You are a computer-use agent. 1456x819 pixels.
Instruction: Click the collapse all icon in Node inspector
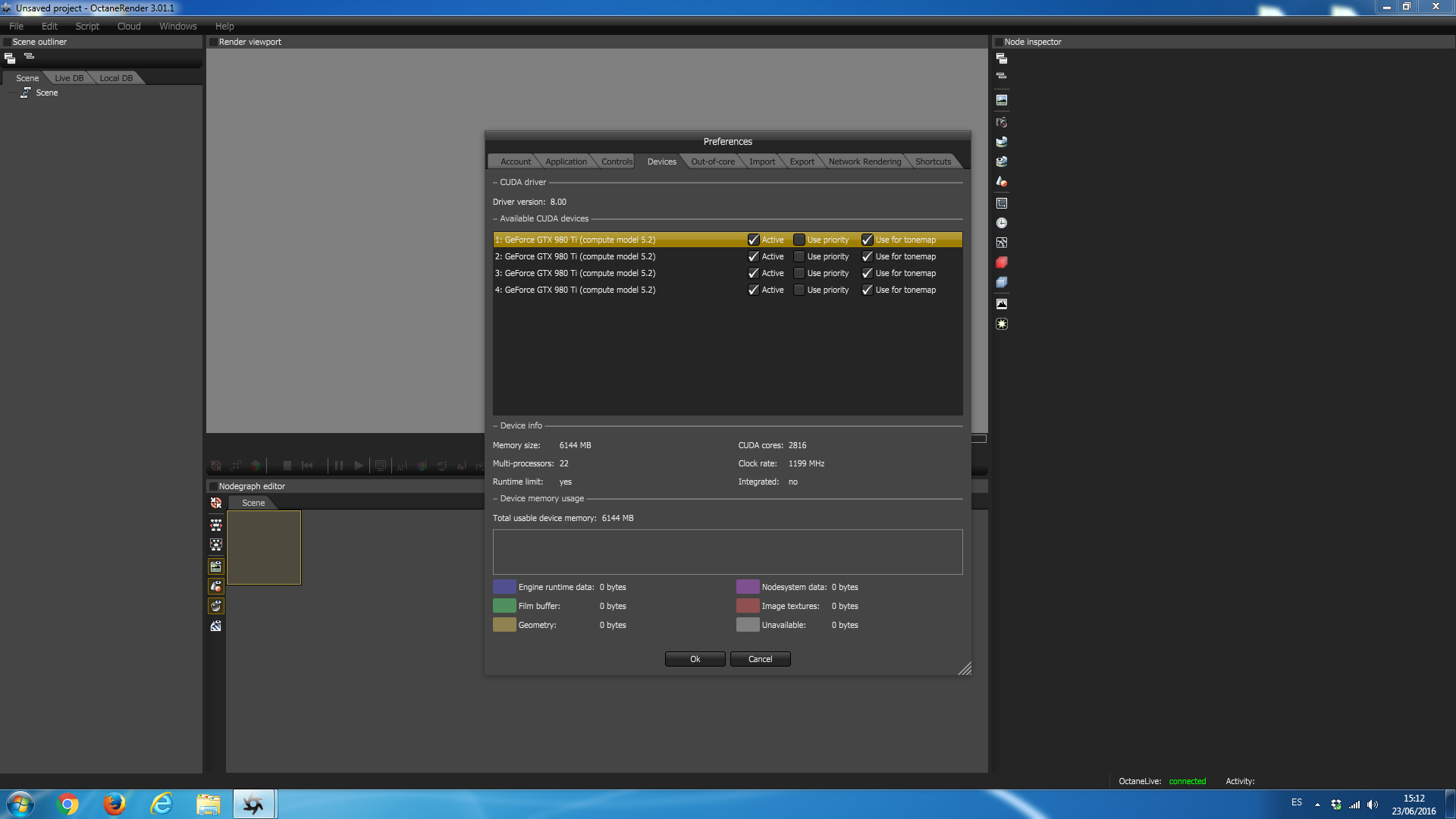pos(1002,76)
